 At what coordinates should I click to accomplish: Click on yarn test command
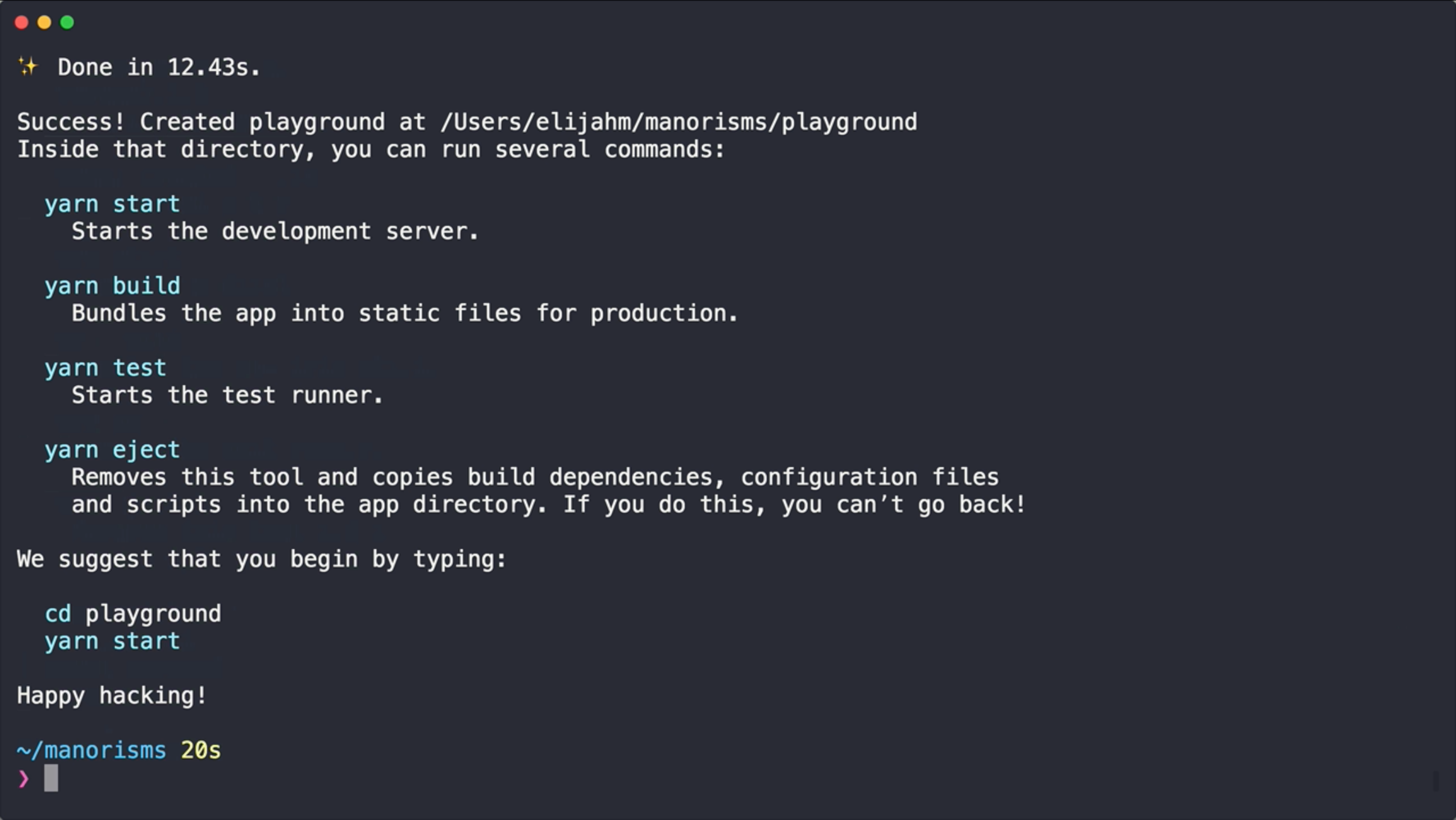coord(104,367)
